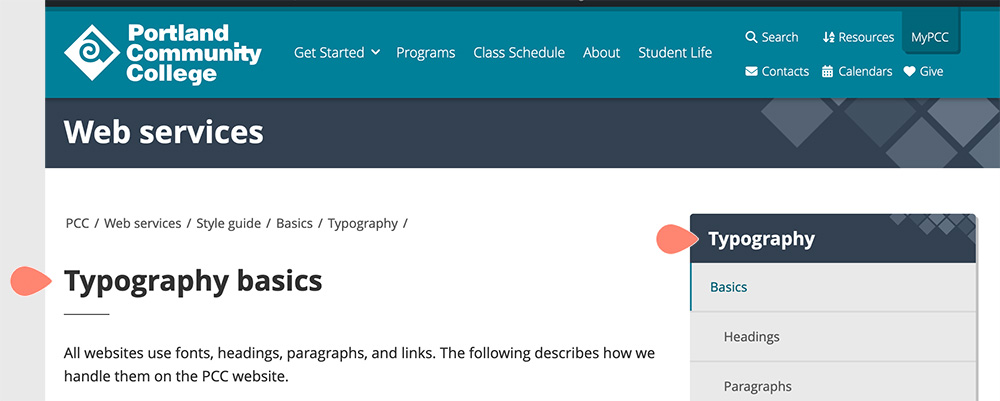Click the Basics breadcrumb link

click(294, 223)
